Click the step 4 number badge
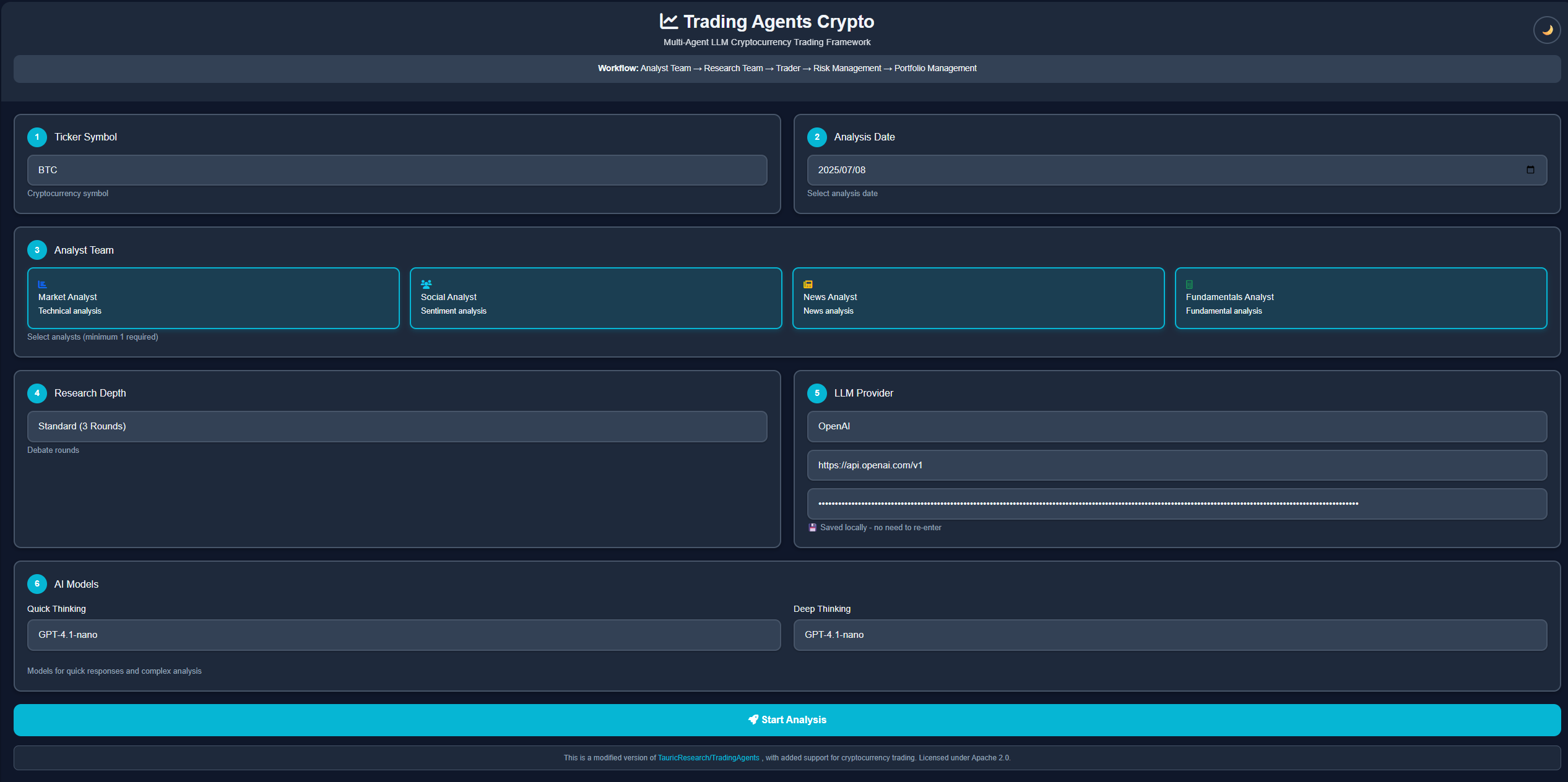1568x782 pixels. click(x=37, y=393)
